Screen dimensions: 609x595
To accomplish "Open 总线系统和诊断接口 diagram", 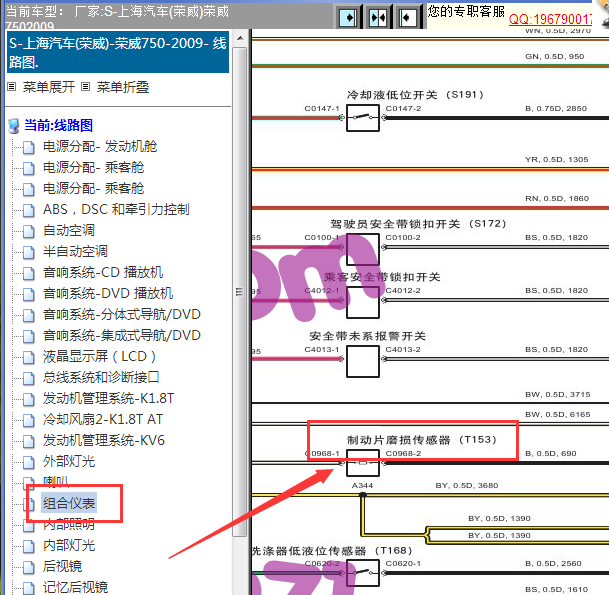I will click(x=101, y=377).
